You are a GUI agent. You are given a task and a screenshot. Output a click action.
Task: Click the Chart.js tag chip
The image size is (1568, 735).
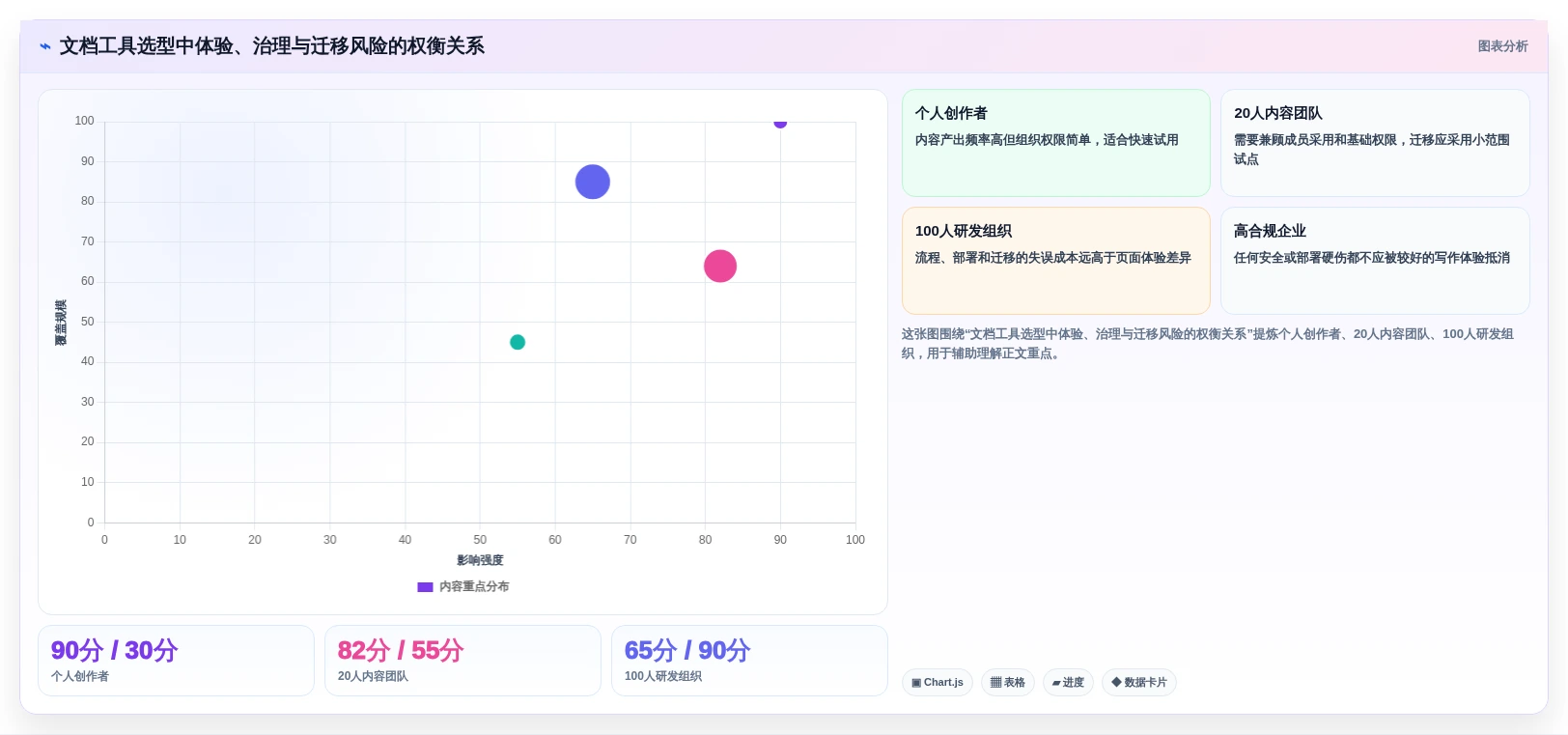(938, 682)
